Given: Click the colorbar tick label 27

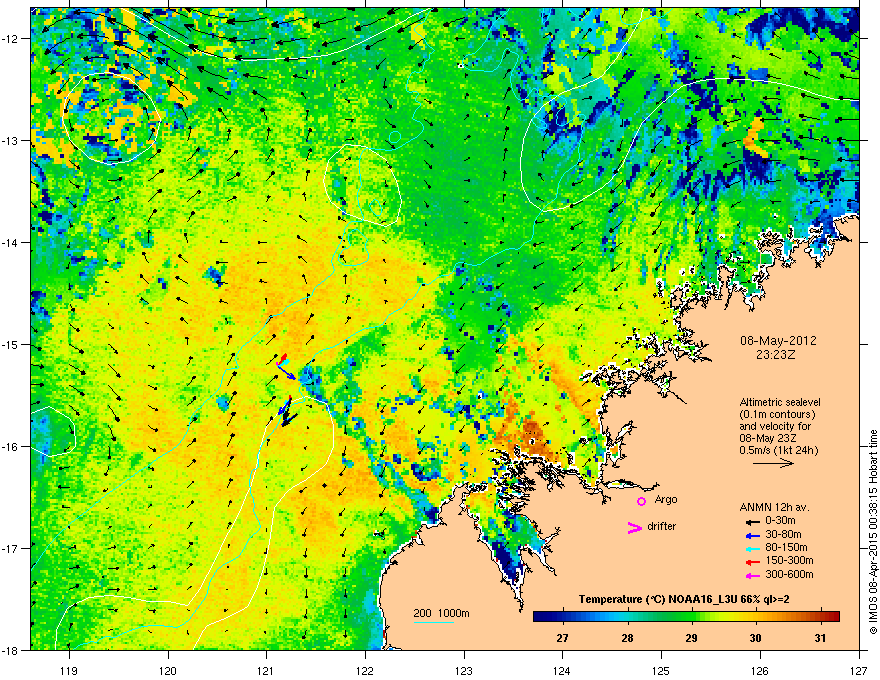Looking at the screenshot, I should [562, 638].
